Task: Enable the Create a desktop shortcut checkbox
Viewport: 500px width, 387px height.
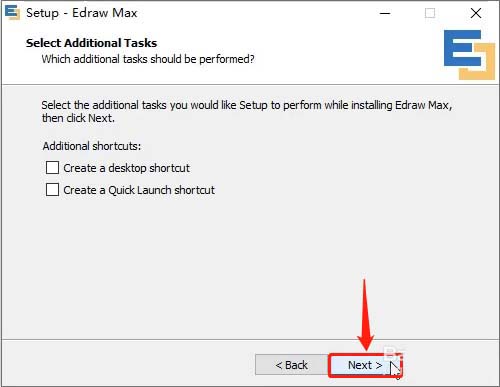Action: coord(52,168)
